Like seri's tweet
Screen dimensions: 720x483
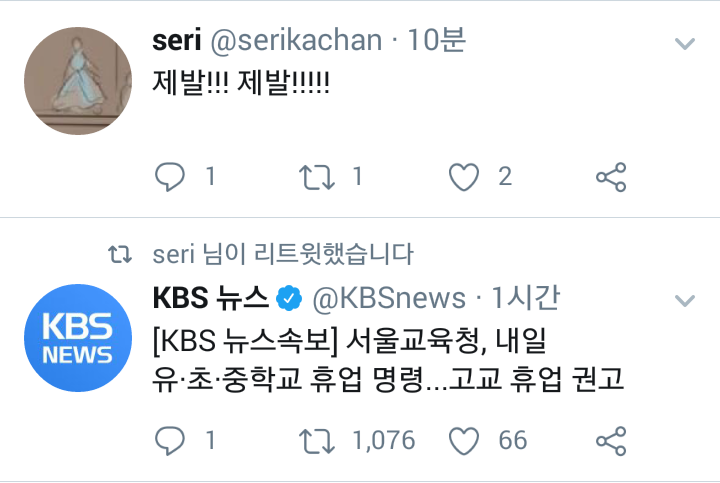pyautogui.click(x=463, y=178)
